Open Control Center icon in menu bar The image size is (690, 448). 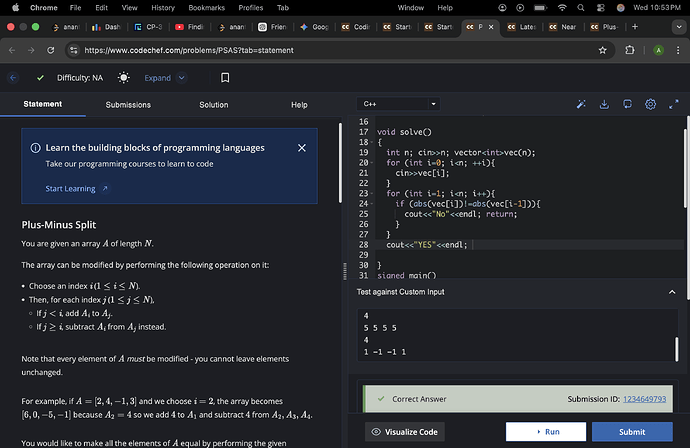pyautogui.click(x=601, y=7)
